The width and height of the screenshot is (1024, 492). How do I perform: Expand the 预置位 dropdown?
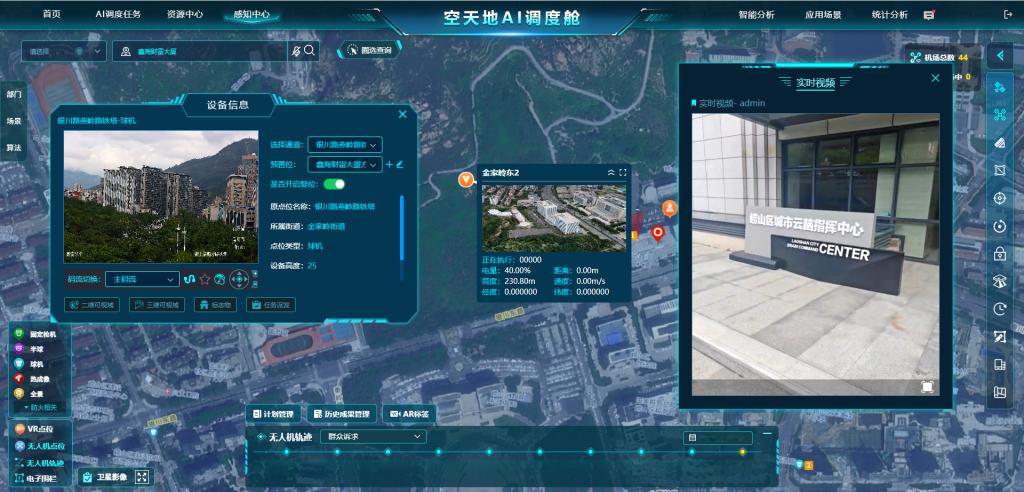pyautogui.click(x=345, y=165)
